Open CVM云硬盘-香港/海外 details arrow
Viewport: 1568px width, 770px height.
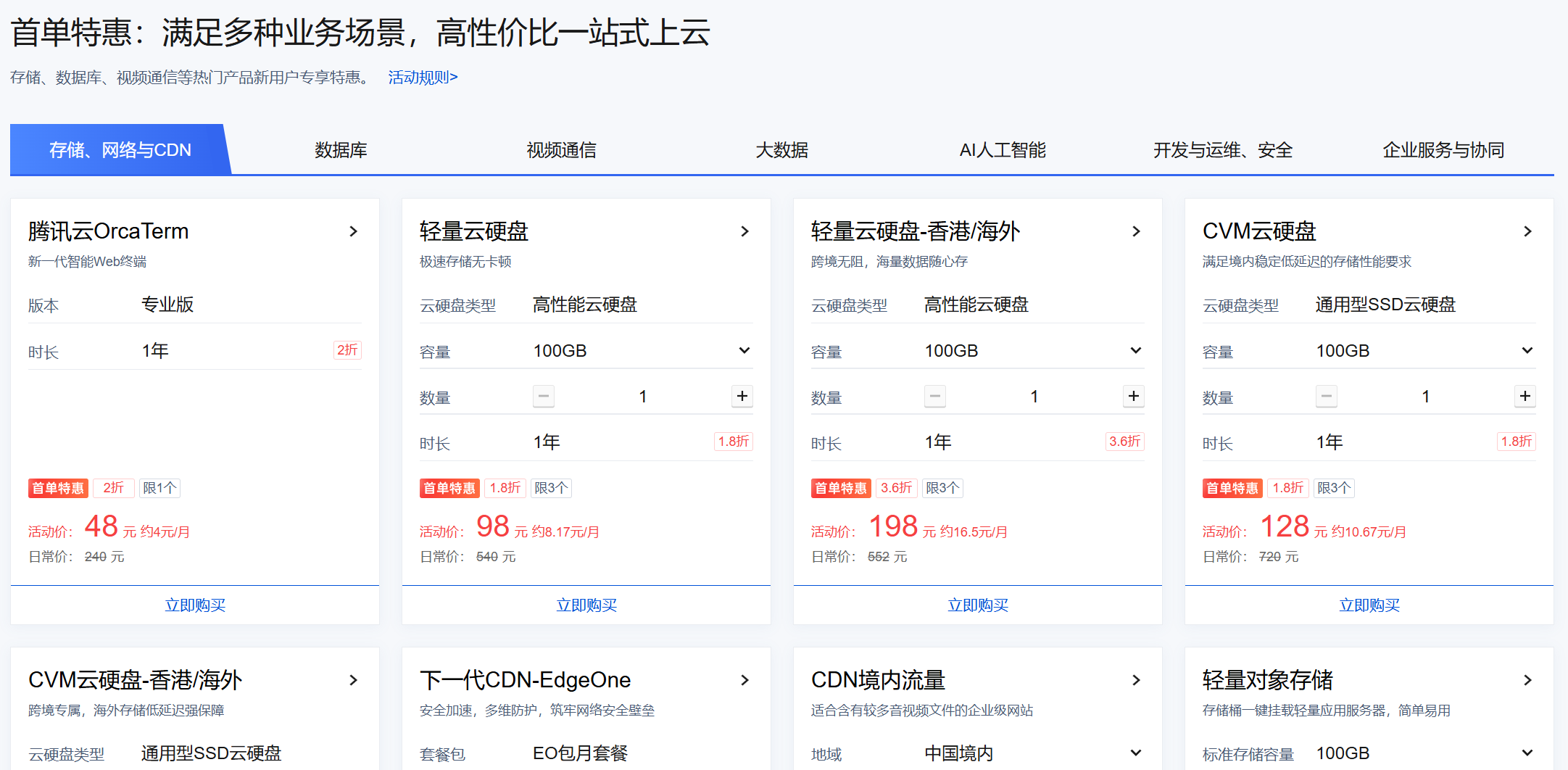point(354,680)
